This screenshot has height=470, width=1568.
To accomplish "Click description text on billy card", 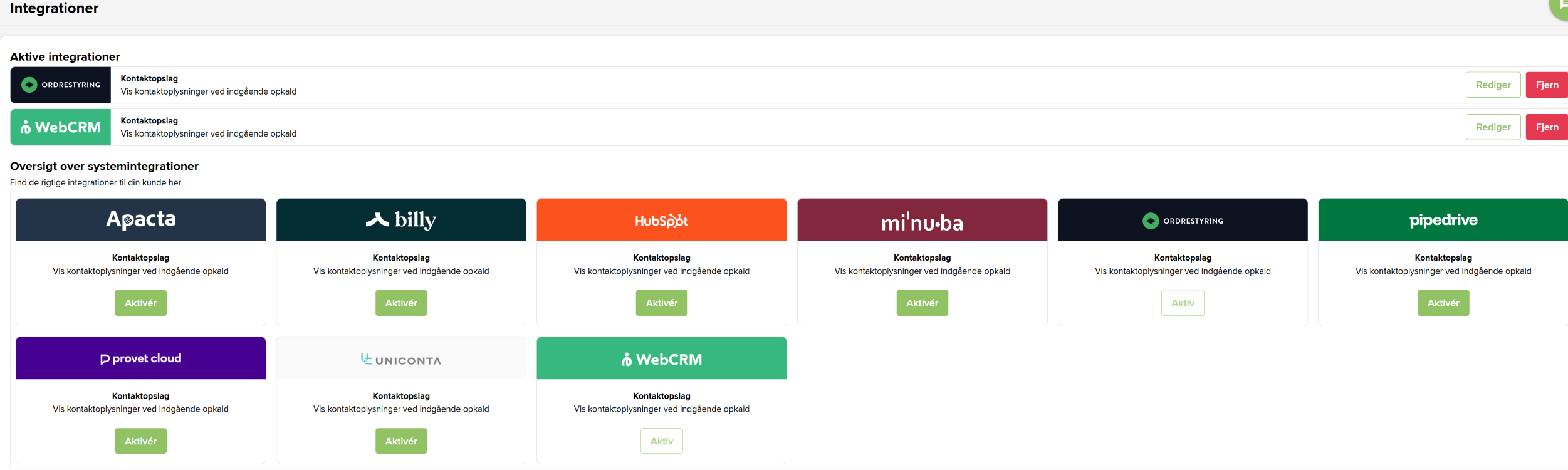I will coord(401,271).
